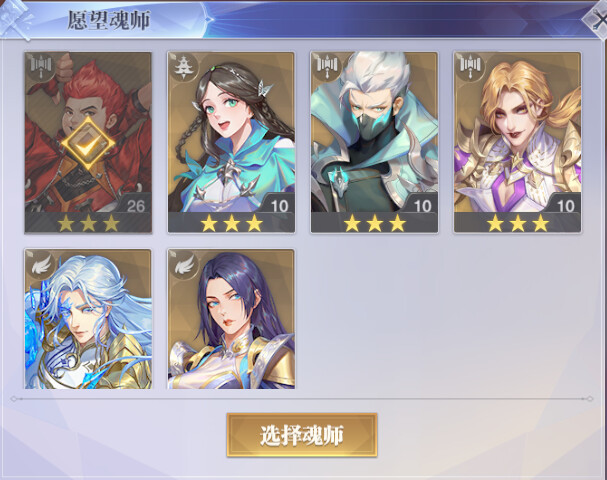Click the class icon on the blonde character card

470,65
